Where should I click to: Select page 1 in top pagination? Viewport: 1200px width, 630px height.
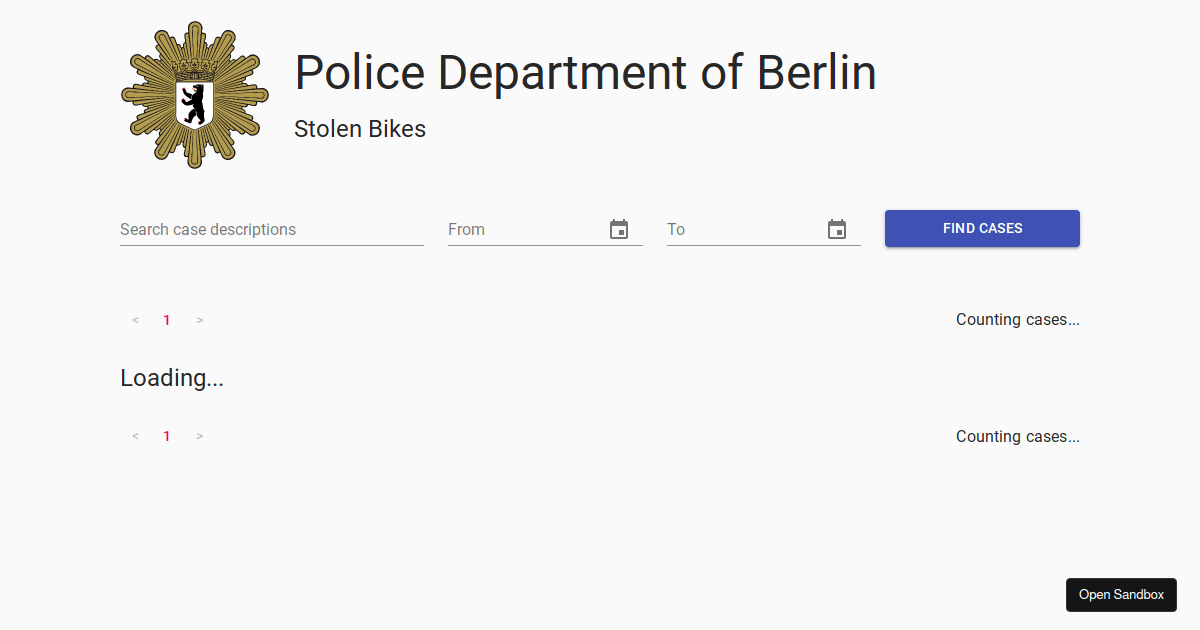click(167, 321)
